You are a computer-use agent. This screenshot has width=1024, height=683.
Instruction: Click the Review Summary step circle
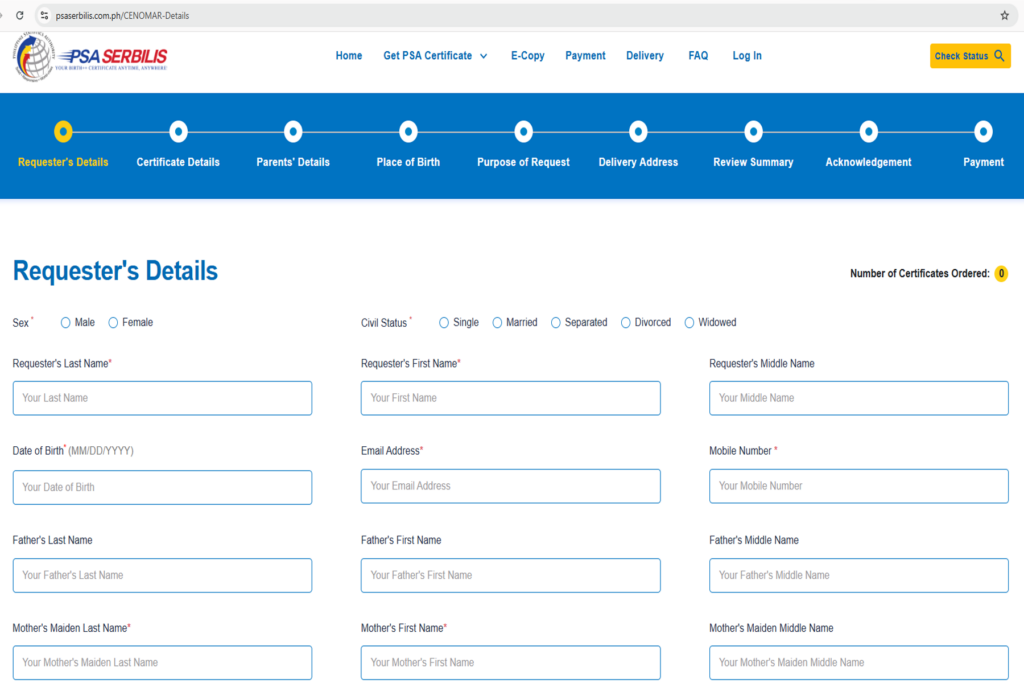(753, 132)
